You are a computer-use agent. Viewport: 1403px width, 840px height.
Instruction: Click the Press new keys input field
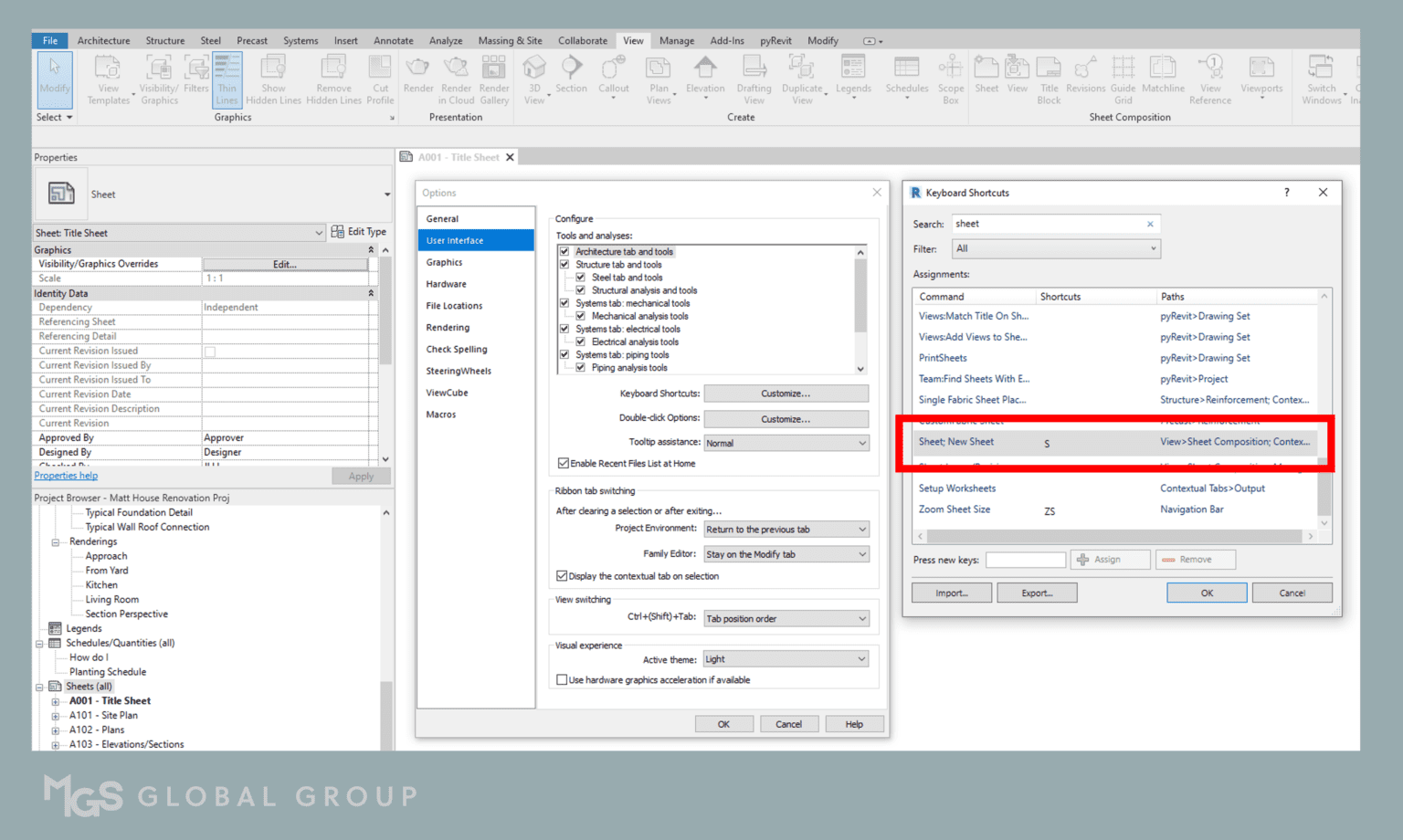pos(1025,560)
